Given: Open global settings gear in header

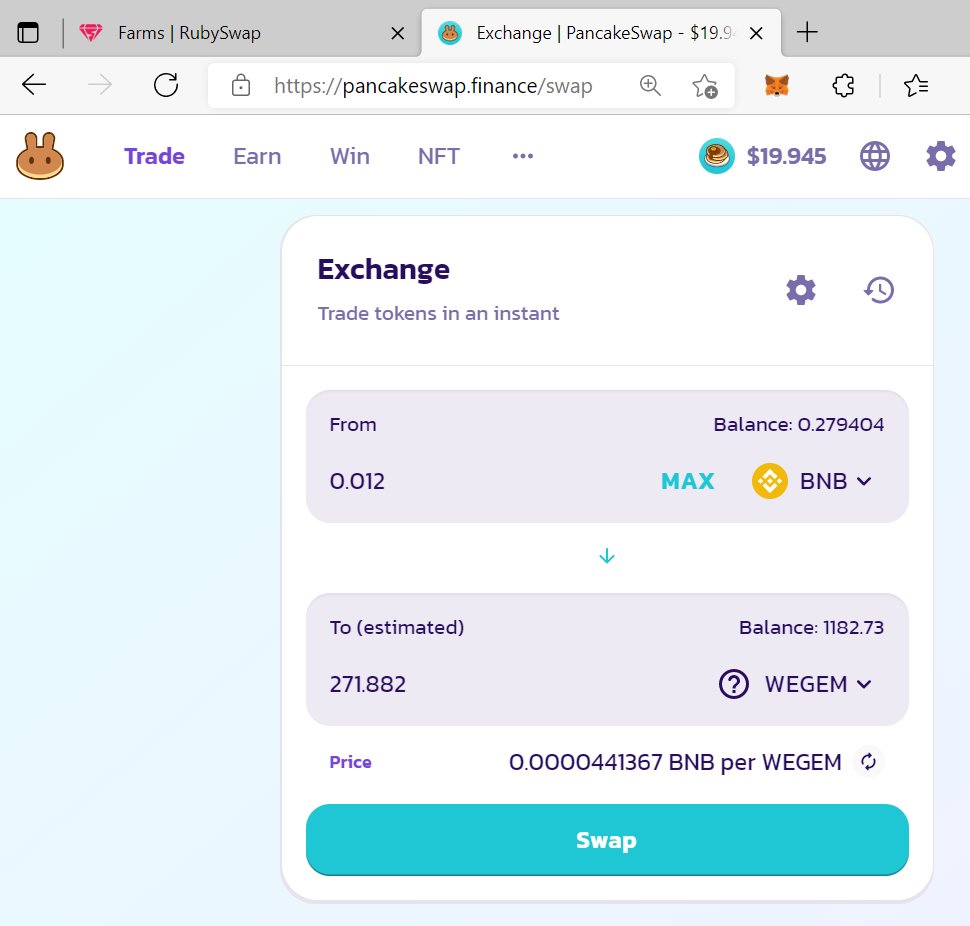Looking at the screenshot, I should coord(941,156).
